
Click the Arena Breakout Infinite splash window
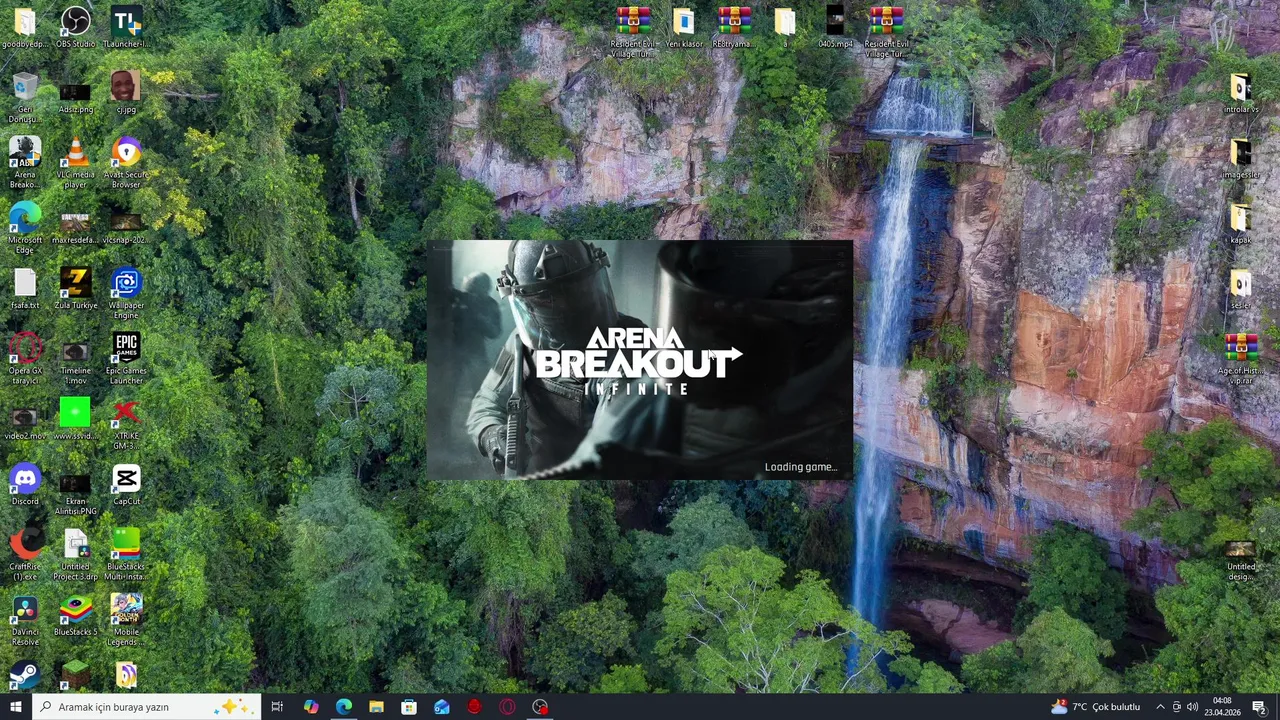point(640,360)
